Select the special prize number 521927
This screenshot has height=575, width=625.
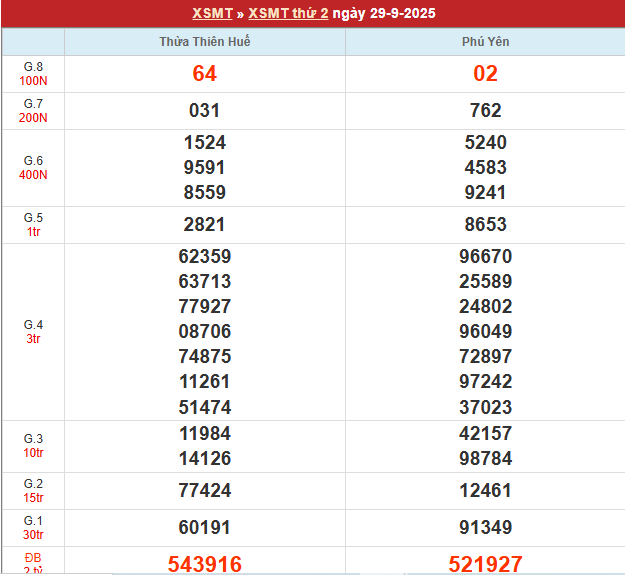tap(485, 564)
